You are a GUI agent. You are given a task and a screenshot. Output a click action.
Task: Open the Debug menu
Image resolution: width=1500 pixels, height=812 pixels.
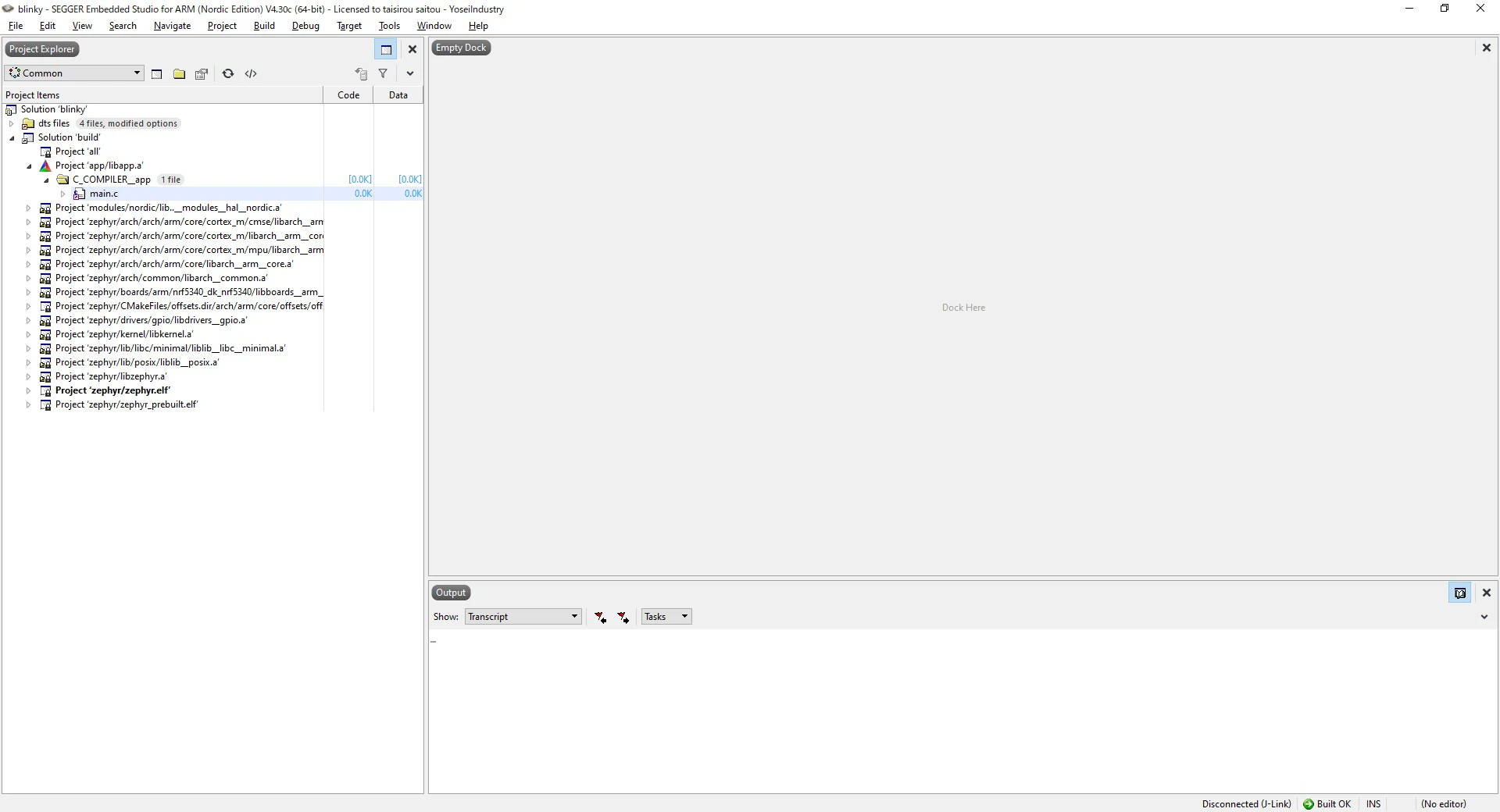click(x=305, y=26)
